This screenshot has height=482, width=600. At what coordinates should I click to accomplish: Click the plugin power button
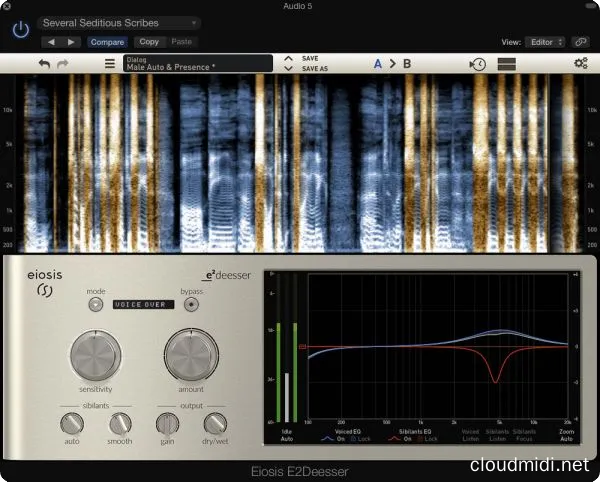20,30
